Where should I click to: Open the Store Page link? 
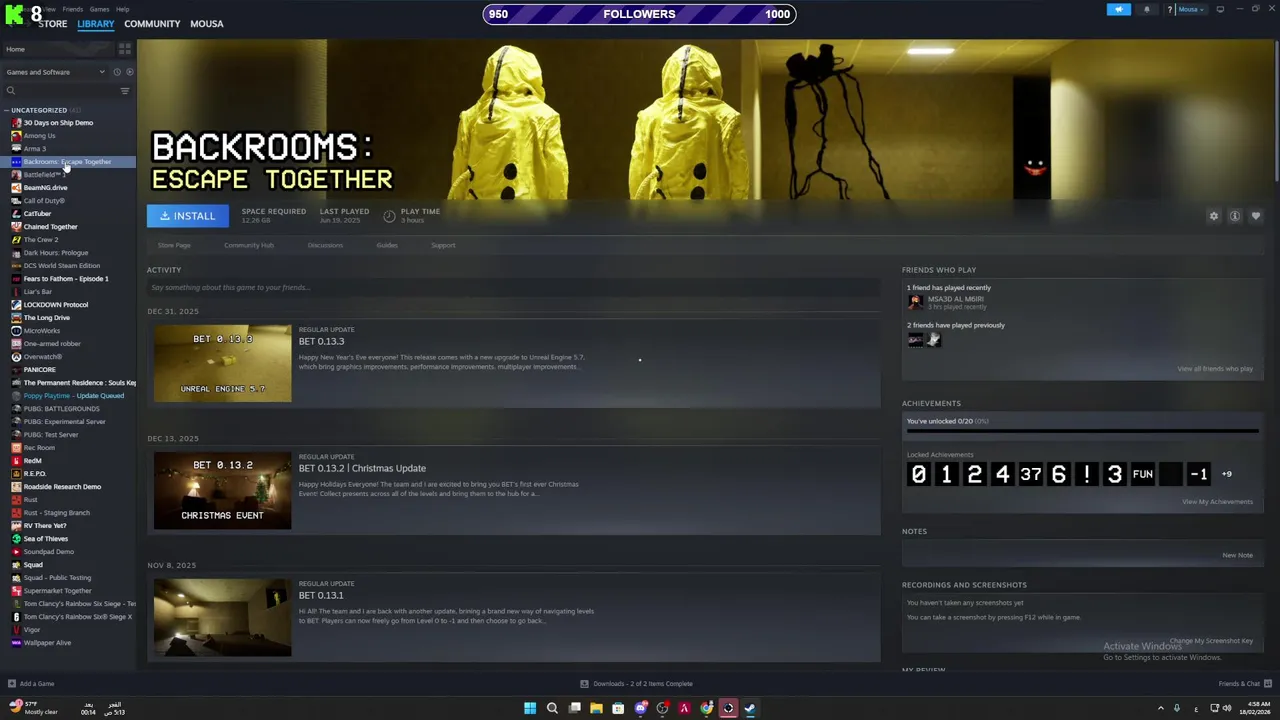coord(174,245)
